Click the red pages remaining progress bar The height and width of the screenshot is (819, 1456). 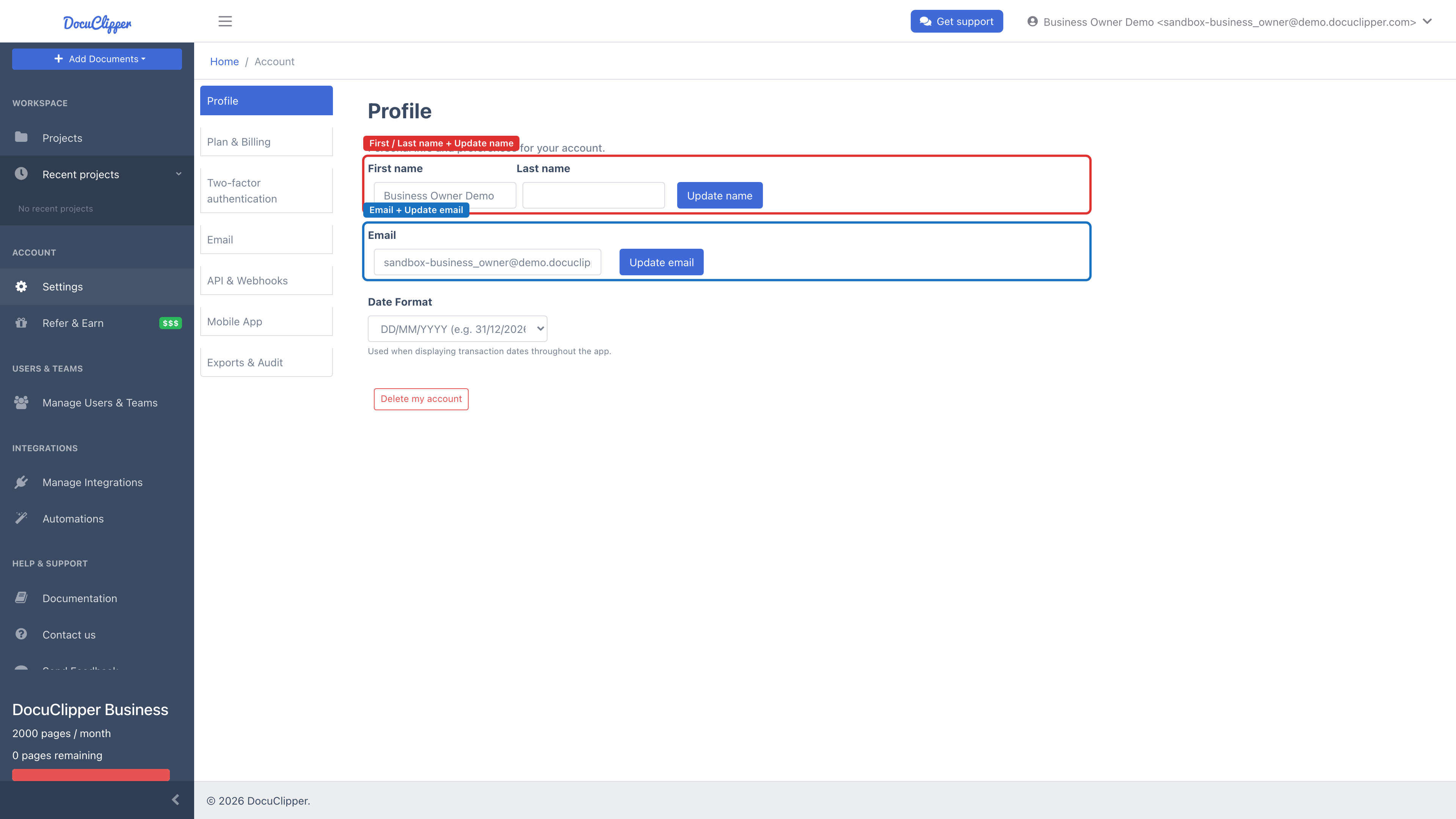[x=91, y=775]
